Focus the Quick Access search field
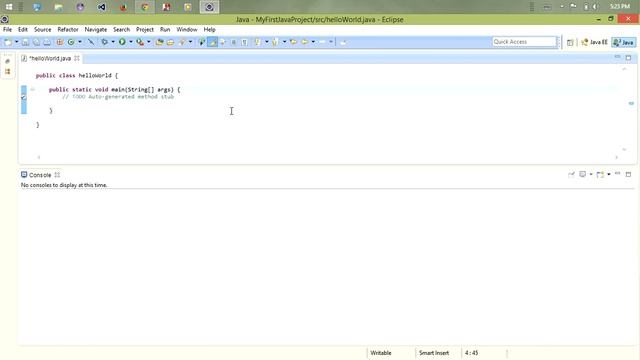Screen dimensions: 640x360 524,42
